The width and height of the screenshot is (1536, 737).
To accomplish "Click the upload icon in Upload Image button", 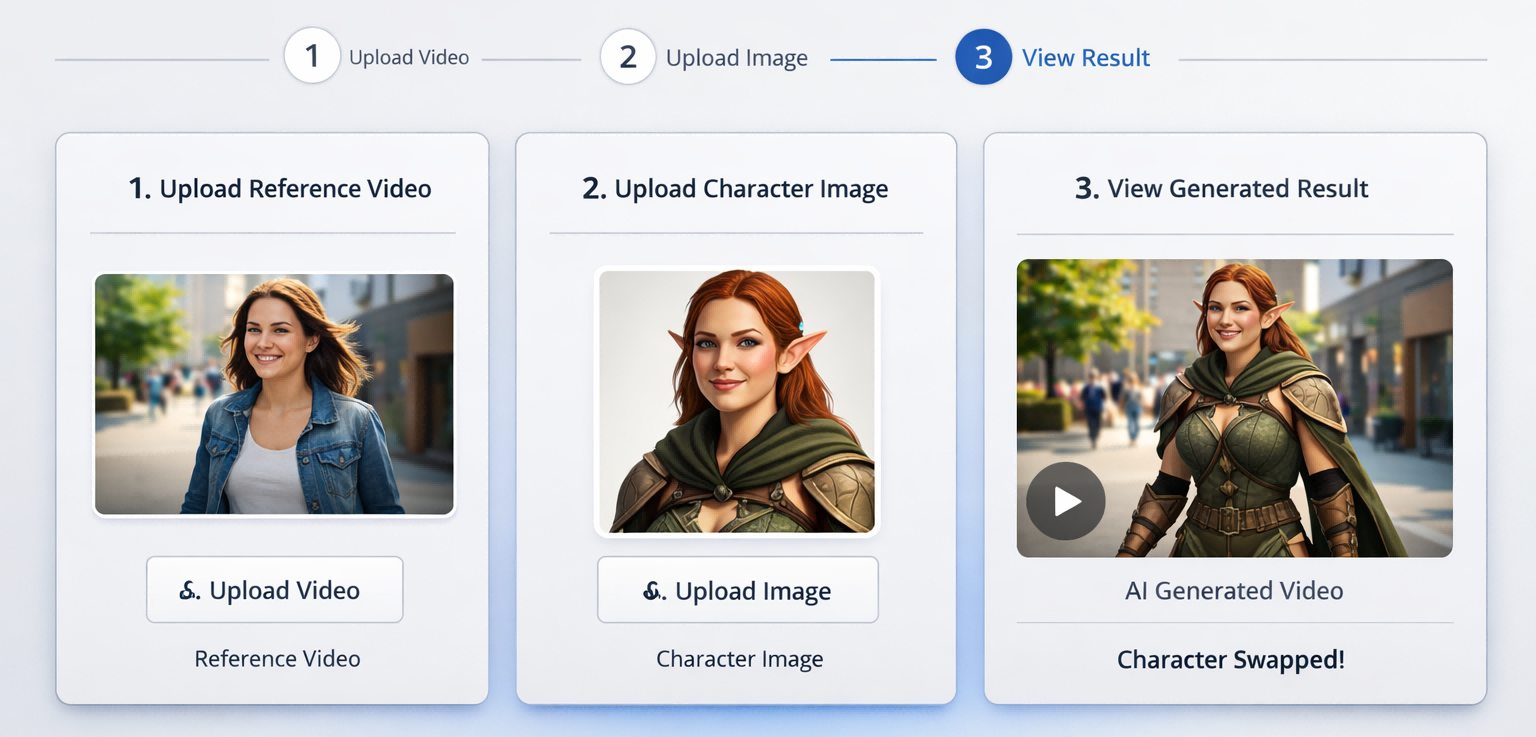I will 654,591.
